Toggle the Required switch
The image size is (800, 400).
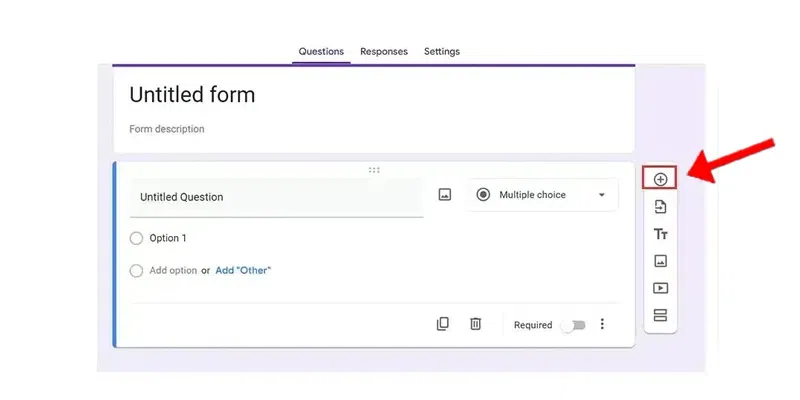click(573, 325)
